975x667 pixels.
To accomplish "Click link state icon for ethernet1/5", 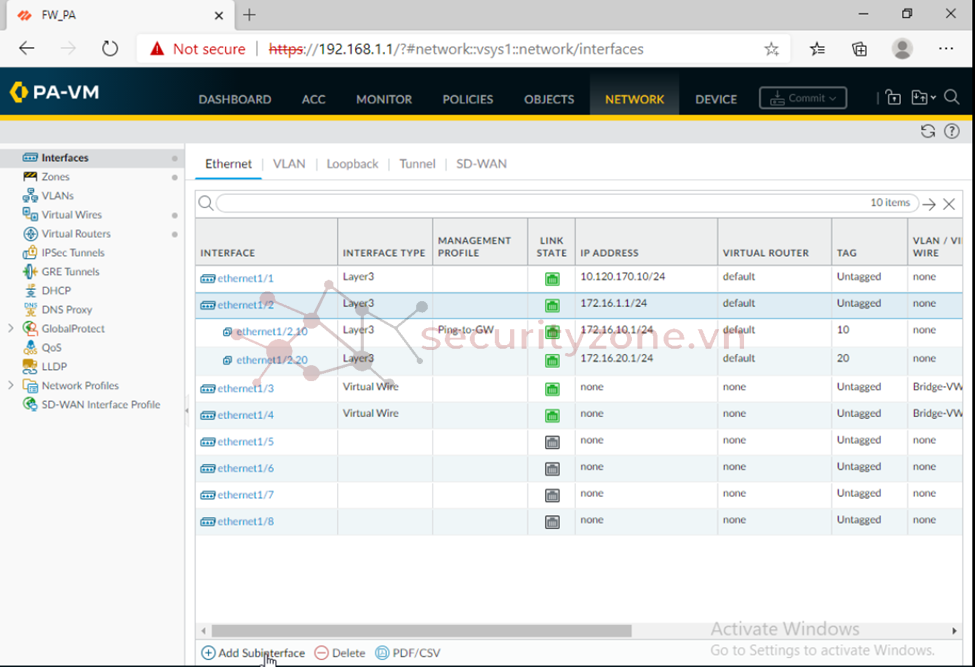I will [552, 443].
